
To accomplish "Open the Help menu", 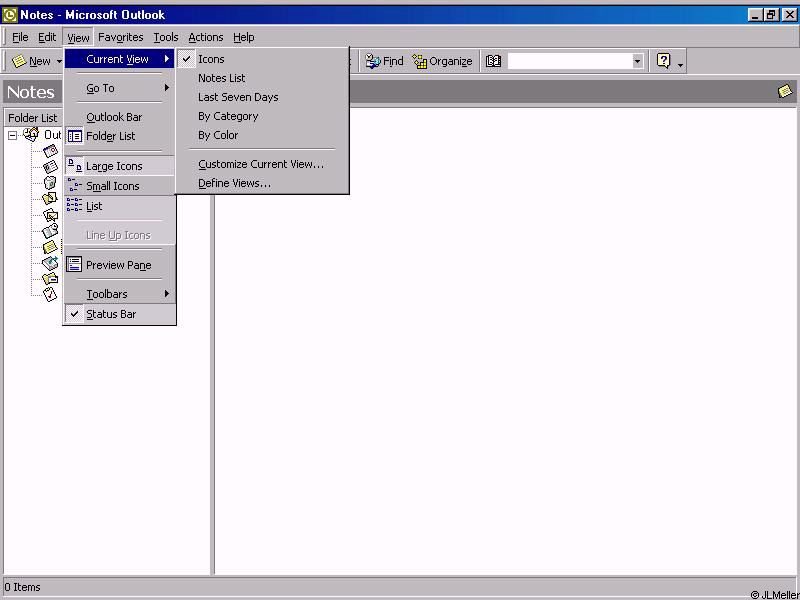I will tap(243, 37).
